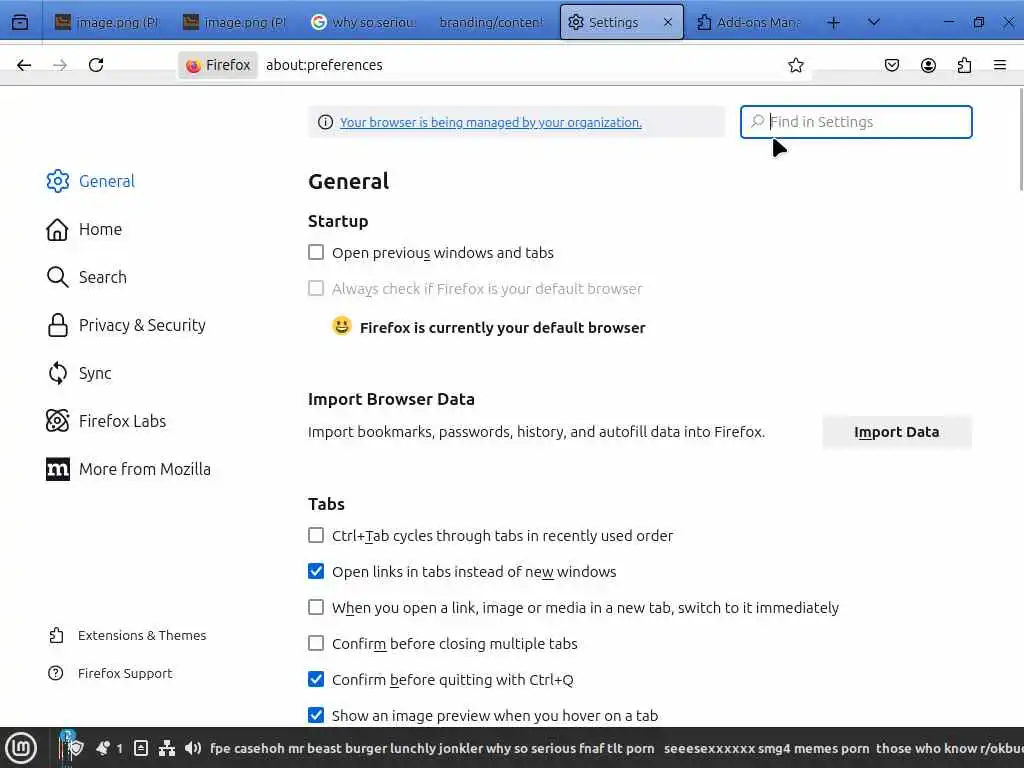The width and height of the screenshot is (1024, 768).
Task: Click the magnifier icon in Find in Settings
Action: coord(758,121)
